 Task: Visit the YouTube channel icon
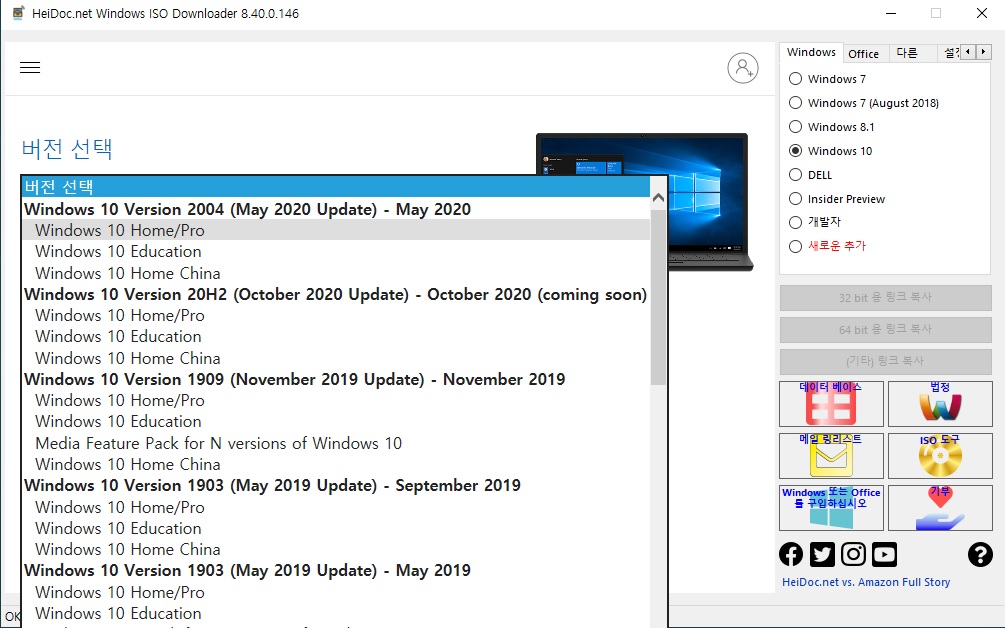[885, 554]
